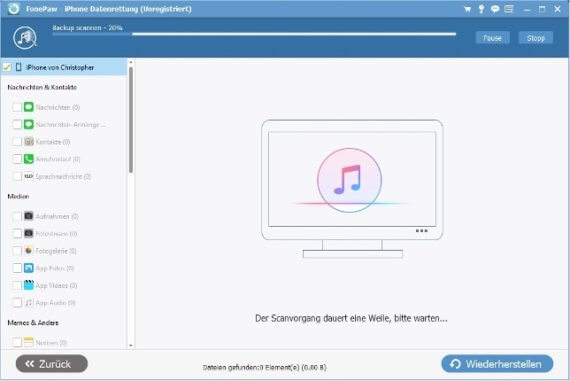Click the Fotogalerie colorful flower icon
The height and width of the screenshot is (381, 570).
point(29,250)
